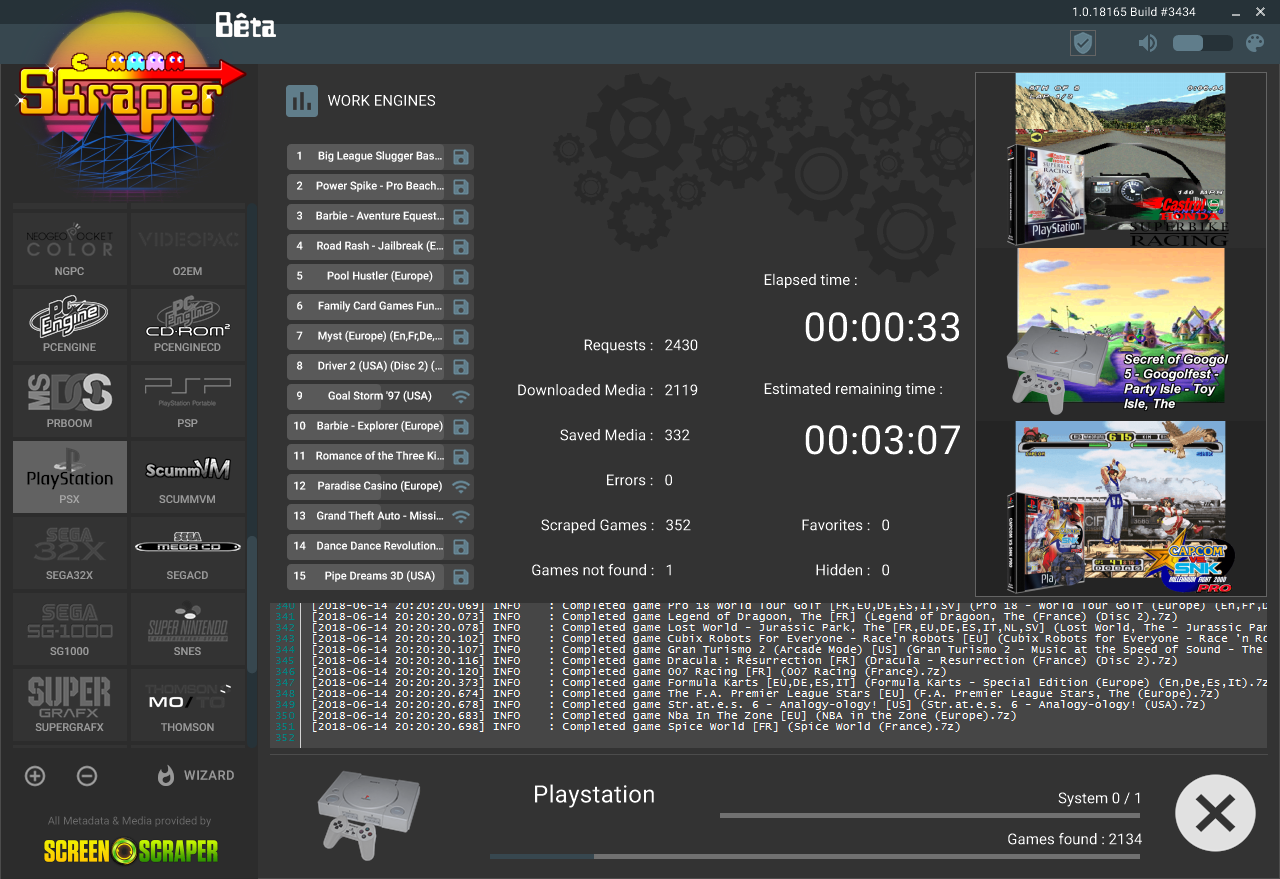The width and height of the screenshot is (1280, 879).
Task: Minimize the Skraper window
Action: click(x=1234, y=12)
